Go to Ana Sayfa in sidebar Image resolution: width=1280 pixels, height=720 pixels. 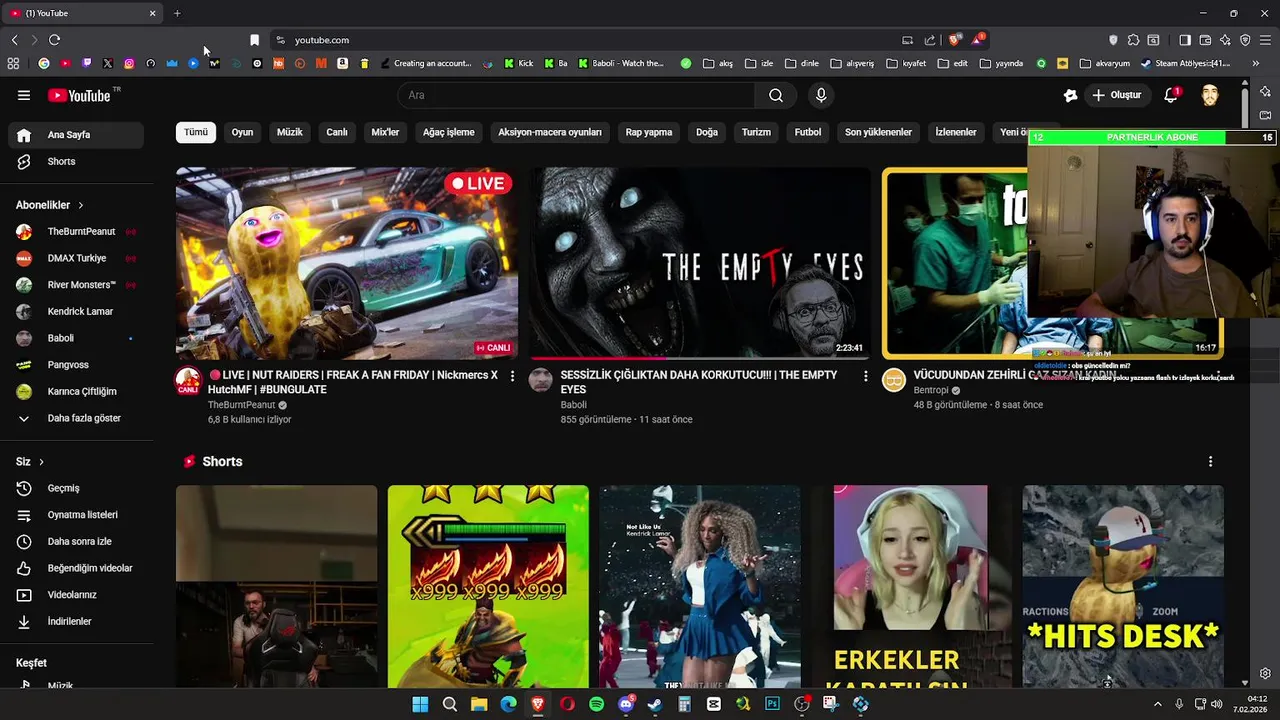click(76, 135)
